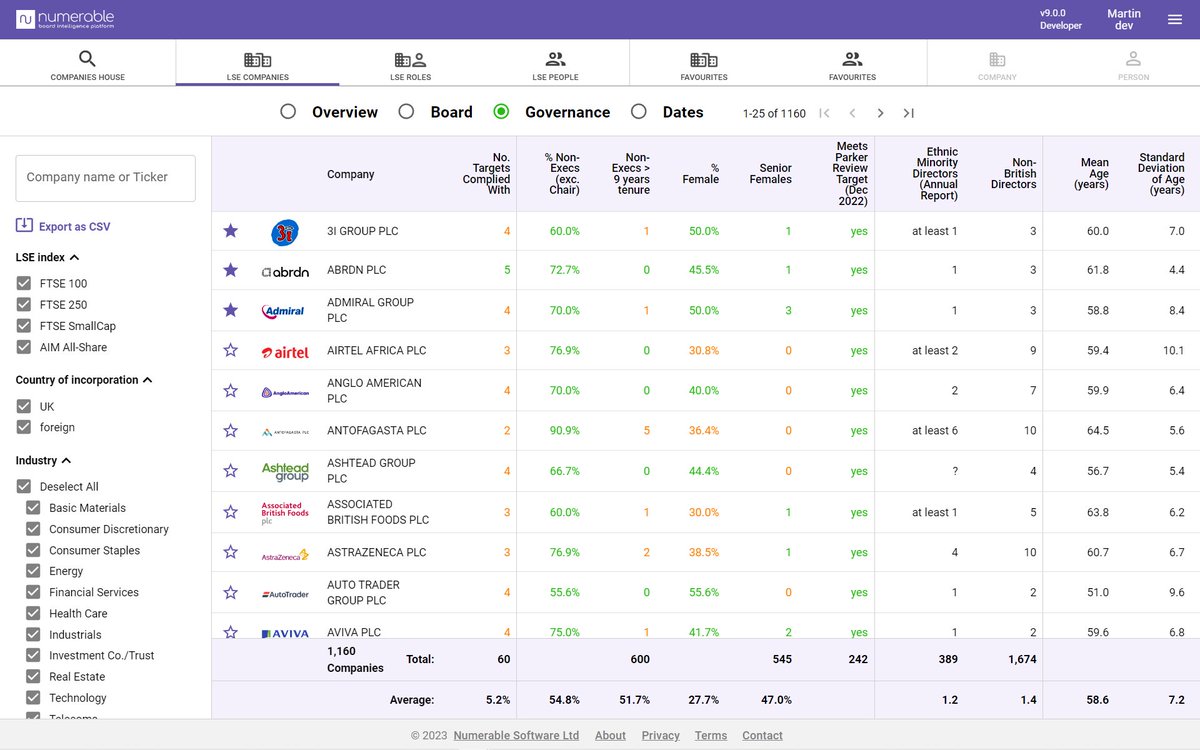Viewport: 1200px width, 750px height.
Task: Open the Privacy footer link
Action: (660, 735)
